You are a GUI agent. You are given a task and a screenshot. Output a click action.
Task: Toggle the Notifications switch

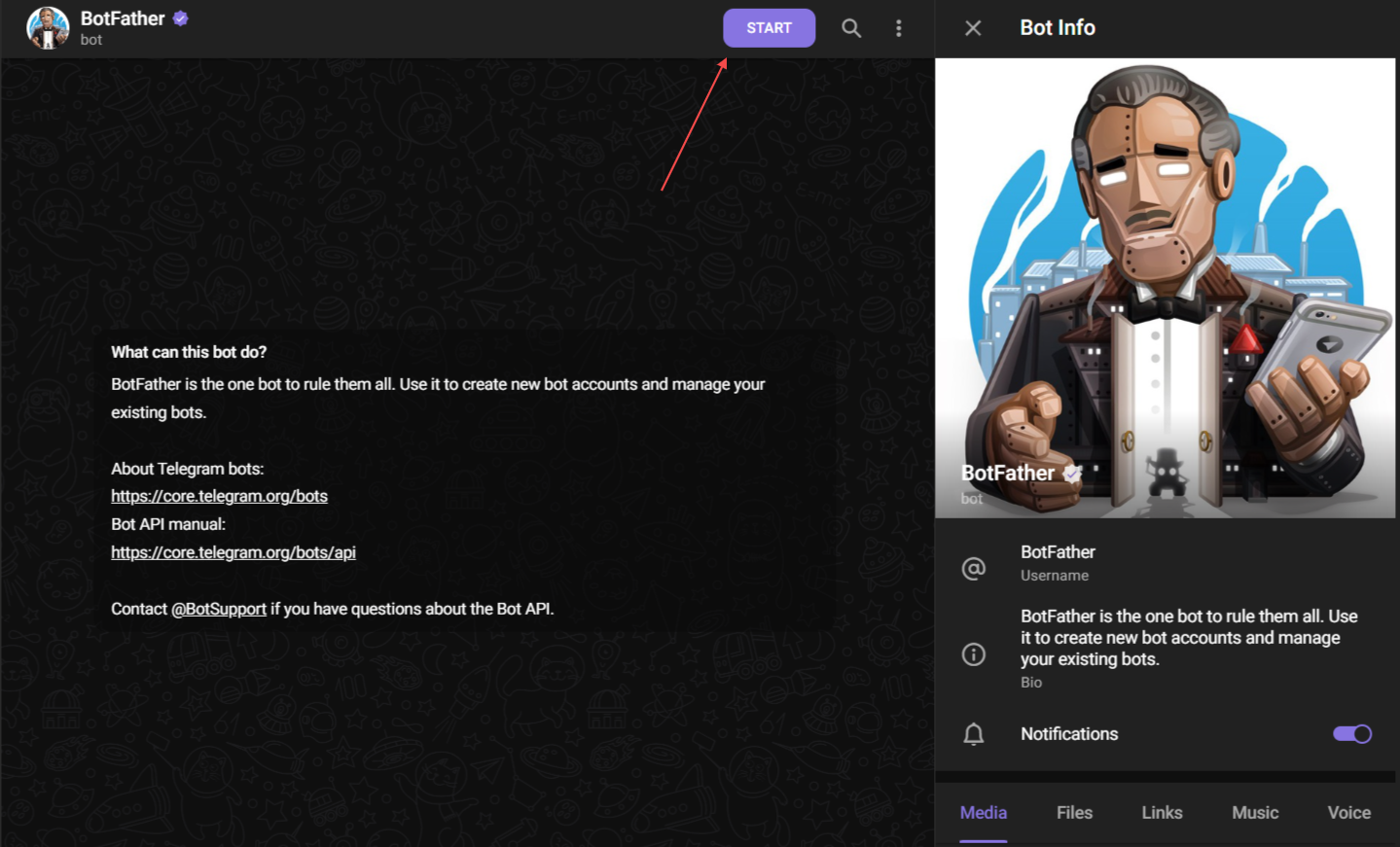tap(1351, 734)
